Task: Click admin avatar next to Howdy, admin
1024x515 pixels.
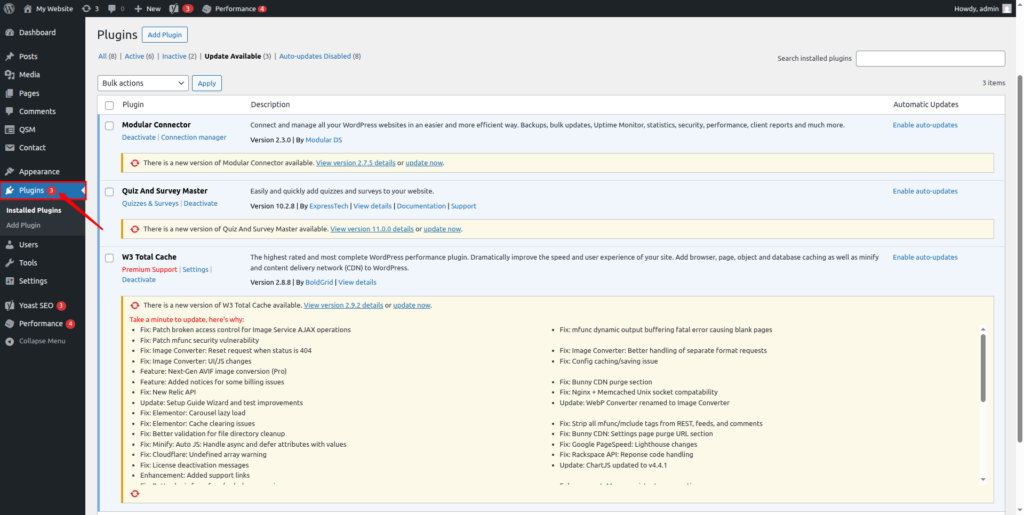Action: tap(1006, 8)
